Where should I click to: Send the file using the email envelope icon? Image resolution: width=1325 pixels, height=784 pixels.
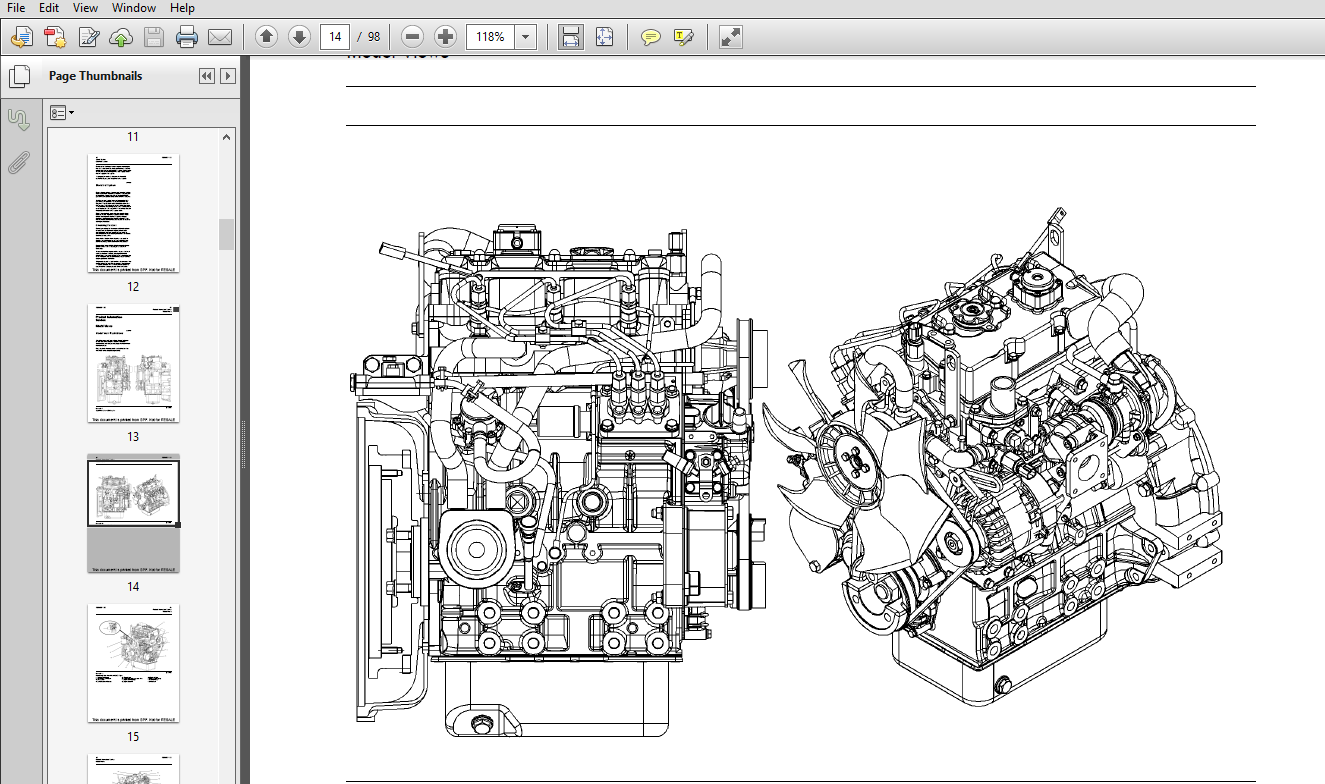click(x=220, y=38)
